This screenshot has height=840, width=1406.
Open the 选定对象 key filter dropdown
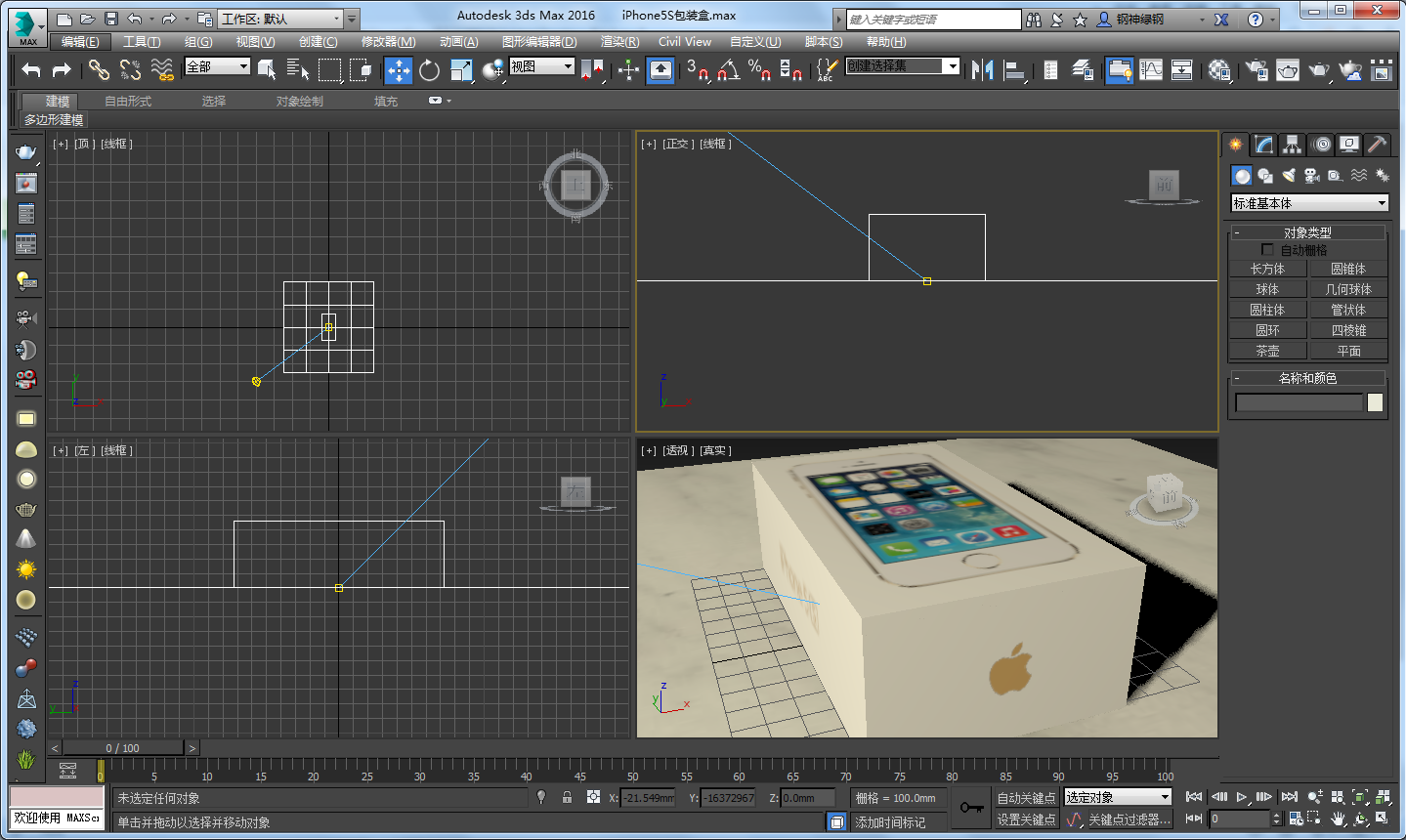click(x=1117, y=798)
